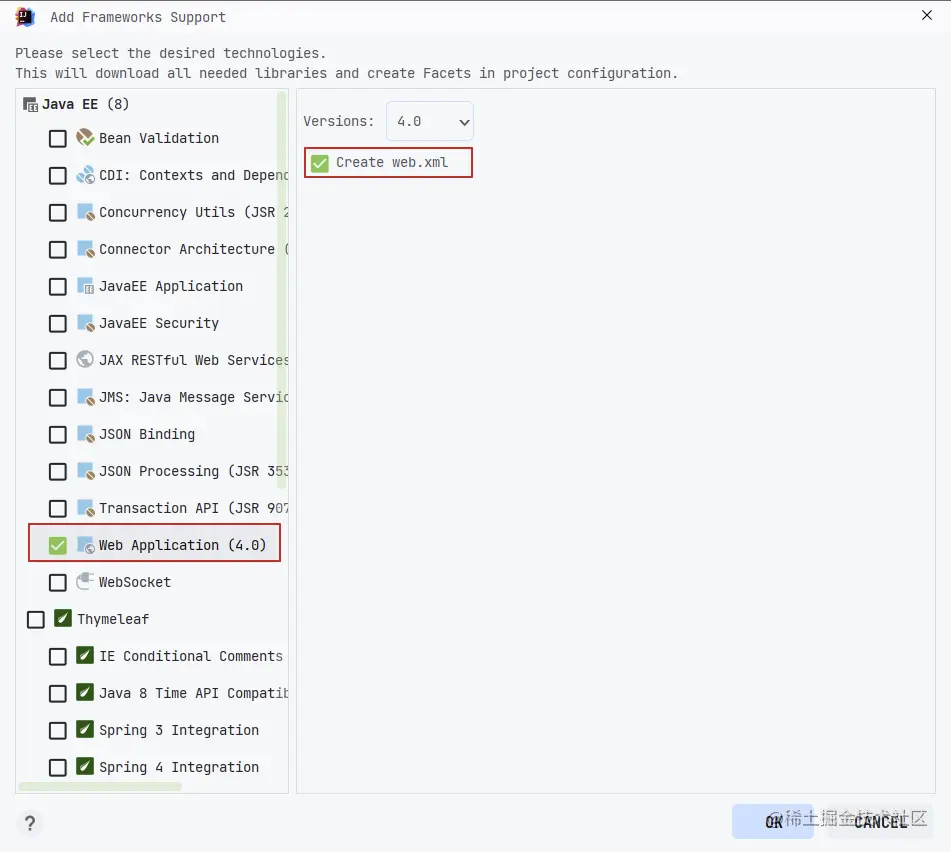
Task: Tick the JavaEE Security checkbox
Action: 58,324
